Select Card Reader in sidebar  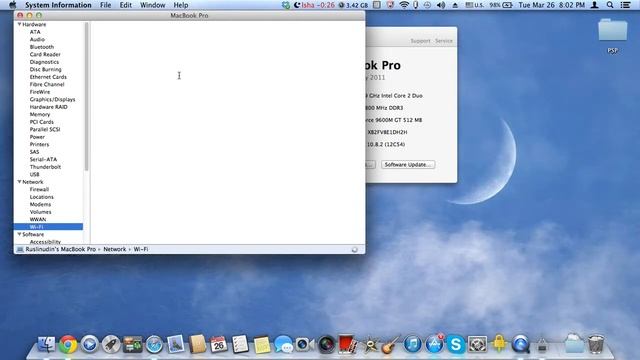pos(45,54)
